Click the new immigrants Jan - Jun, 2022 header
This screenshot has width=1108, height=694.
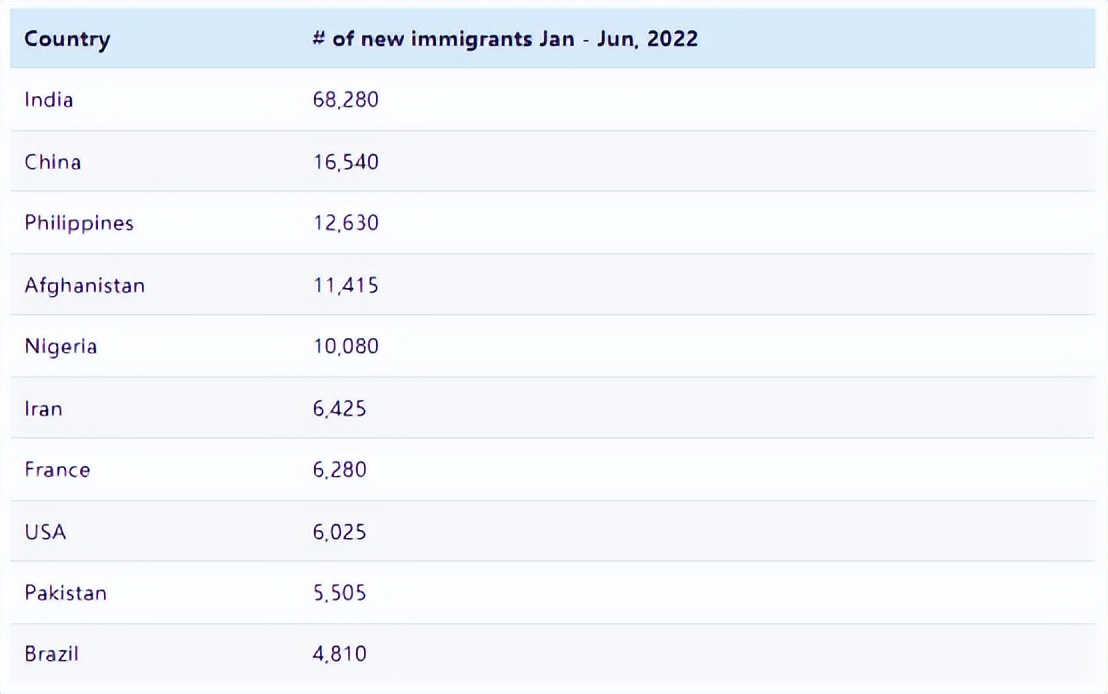coord(505,39)
